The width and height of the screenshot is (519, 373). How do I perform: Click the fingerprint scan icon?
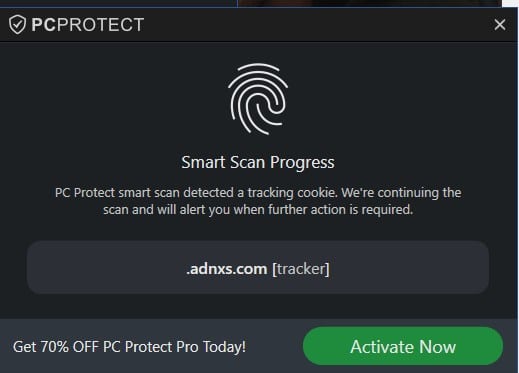point(258,99)
